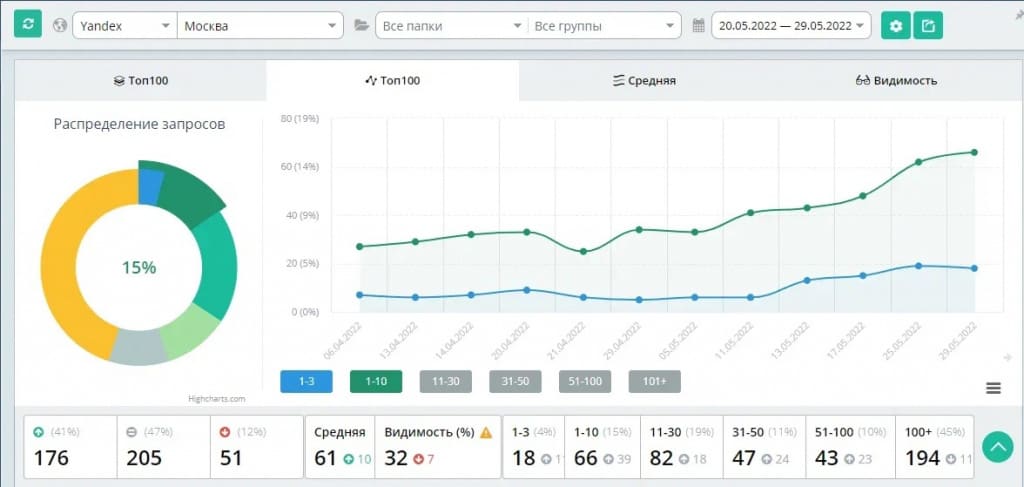Click the last blue data point at 29.05.2022

974,268
